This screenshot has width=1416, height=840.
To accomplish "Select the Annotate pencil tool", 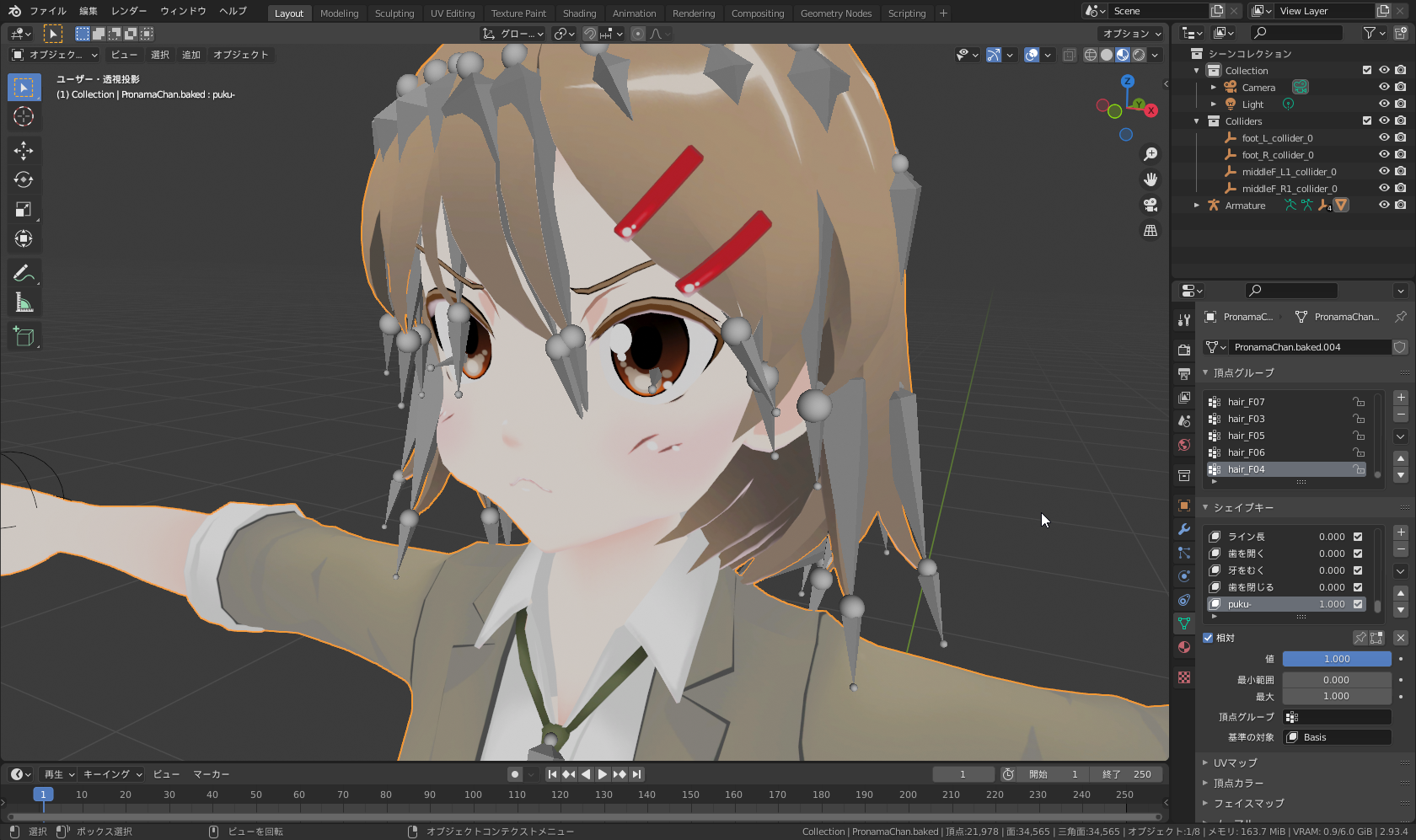I will 24,273.
